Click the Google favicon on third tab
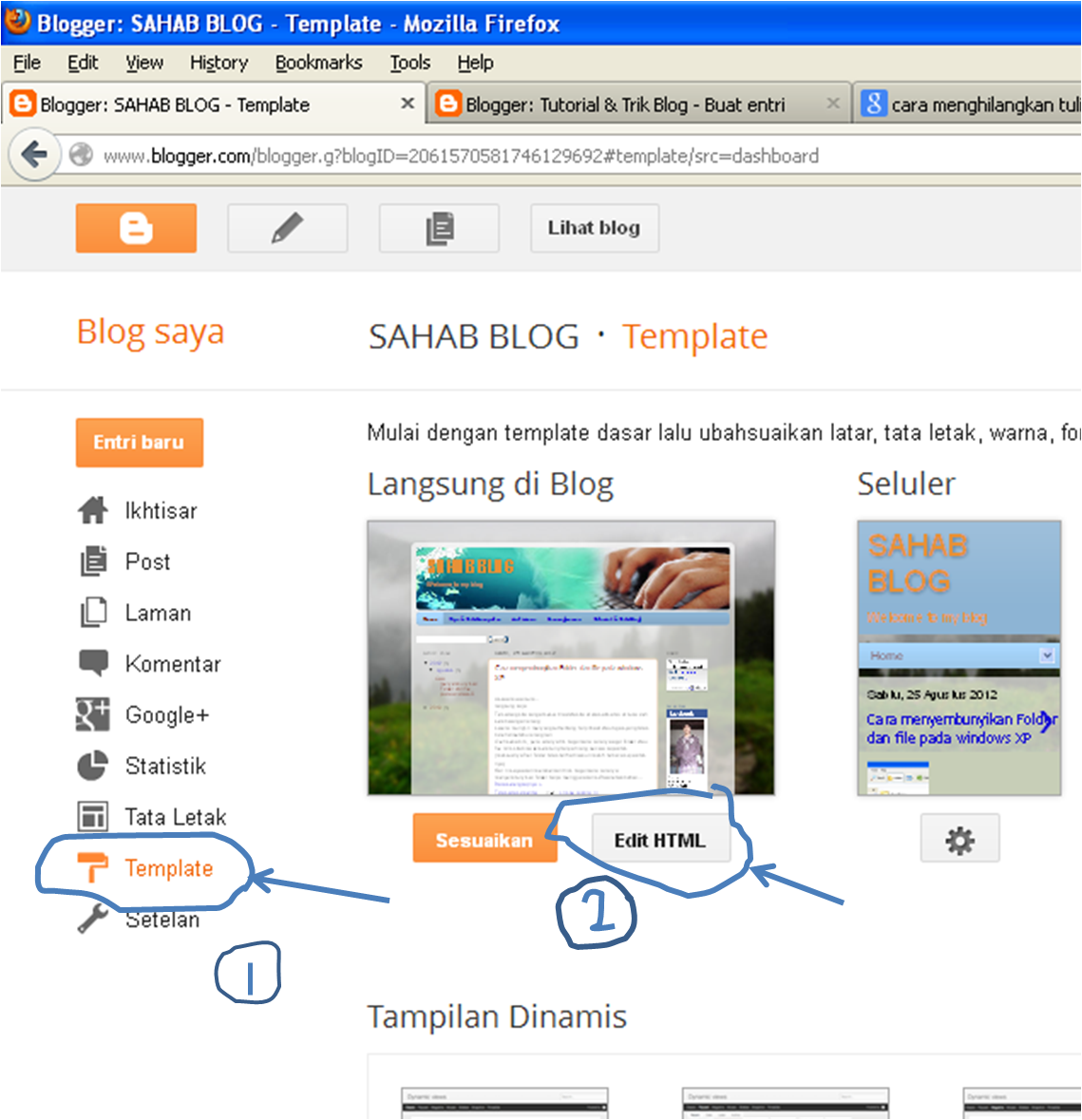This screenshot has height=1120, width=1082. (x=873, y=104)
